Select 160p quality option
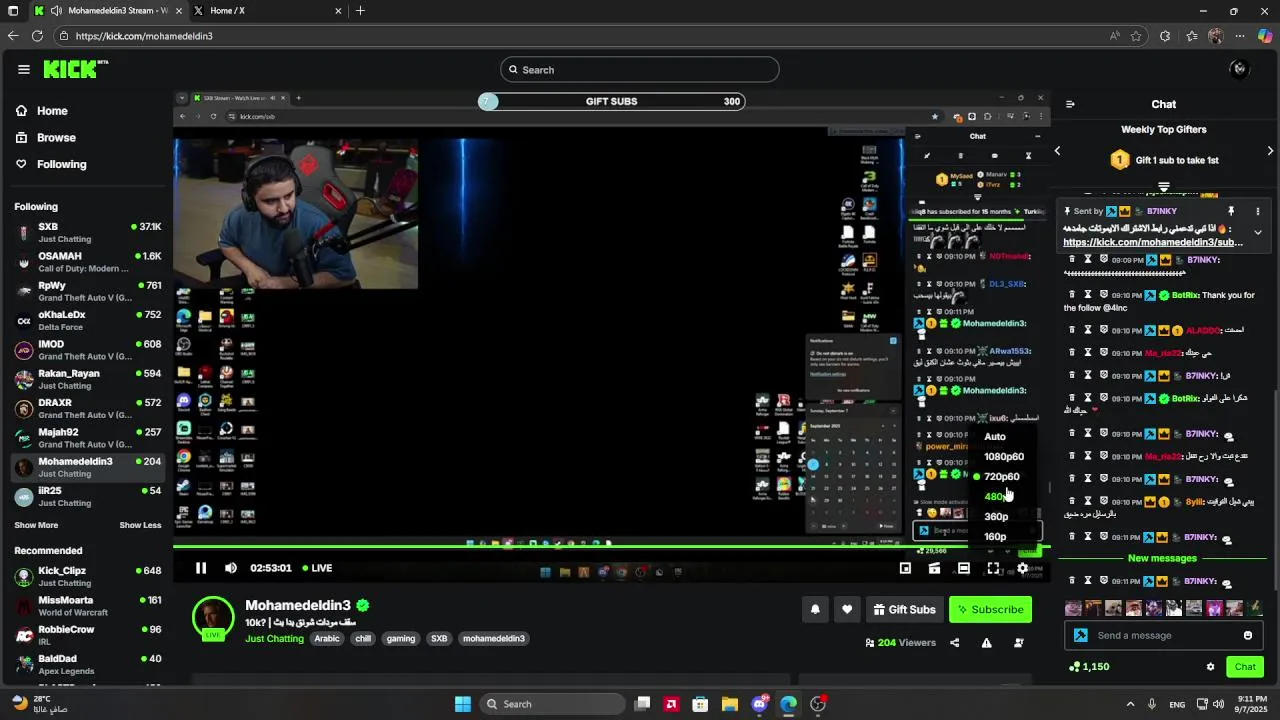Screen dimensions: 1280x720 (x=995, y=537)
